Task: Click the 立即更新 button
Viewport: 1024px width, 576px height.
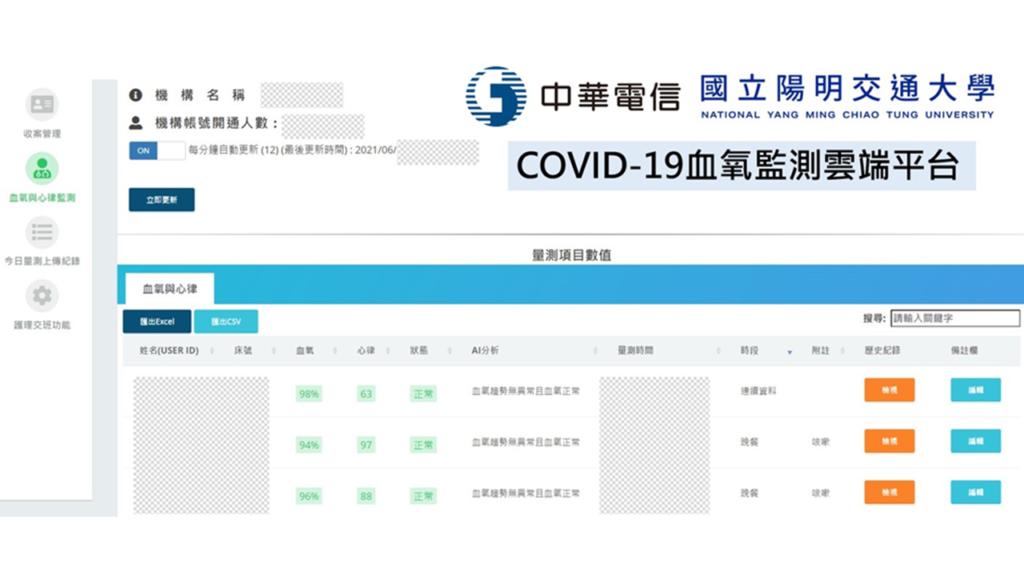Action: click(161, 200)
